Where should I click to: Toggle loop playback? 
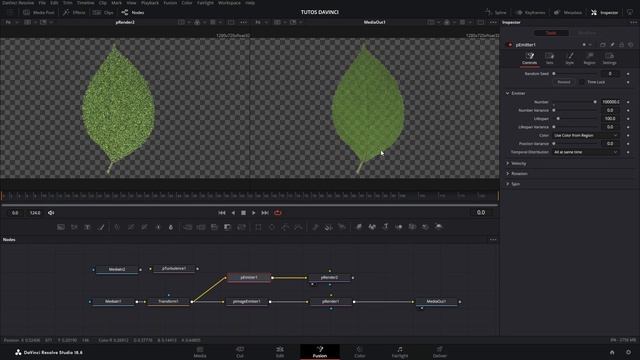click(x=278, y=213)
